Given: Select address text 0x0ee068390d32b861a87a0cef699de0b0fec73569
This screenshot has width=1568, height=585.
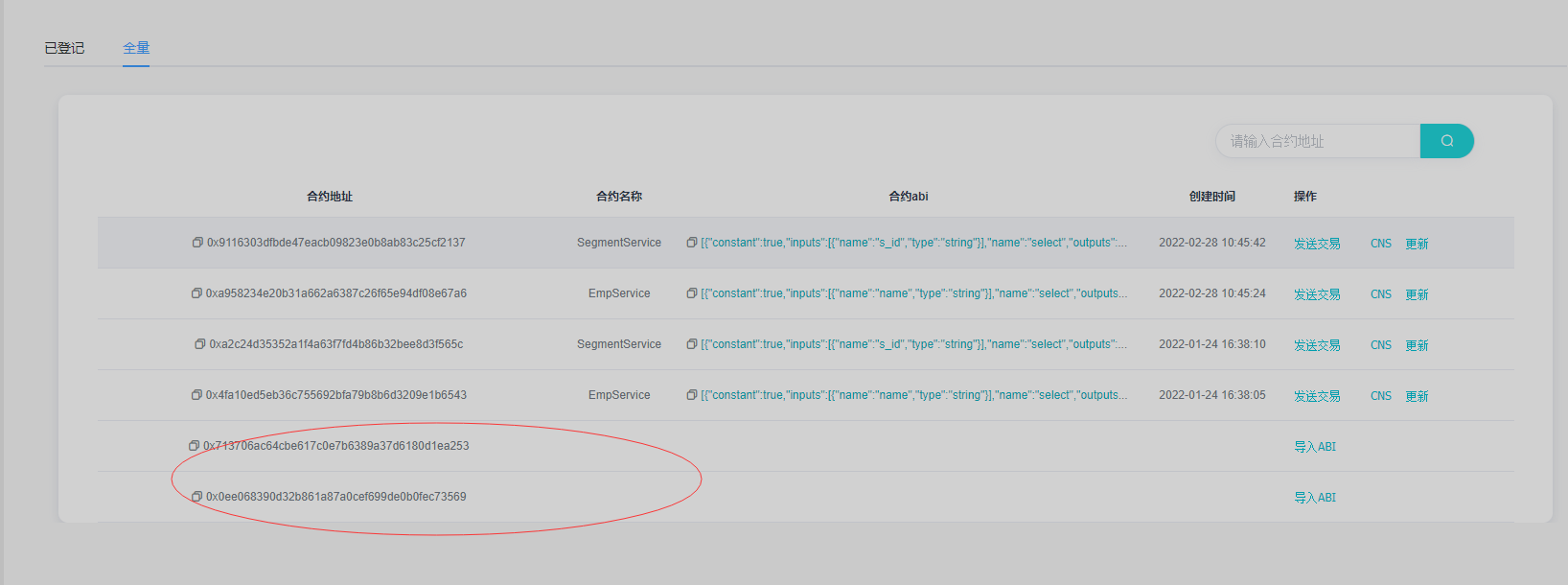Looking at the screenshot, I should (336, 497).
